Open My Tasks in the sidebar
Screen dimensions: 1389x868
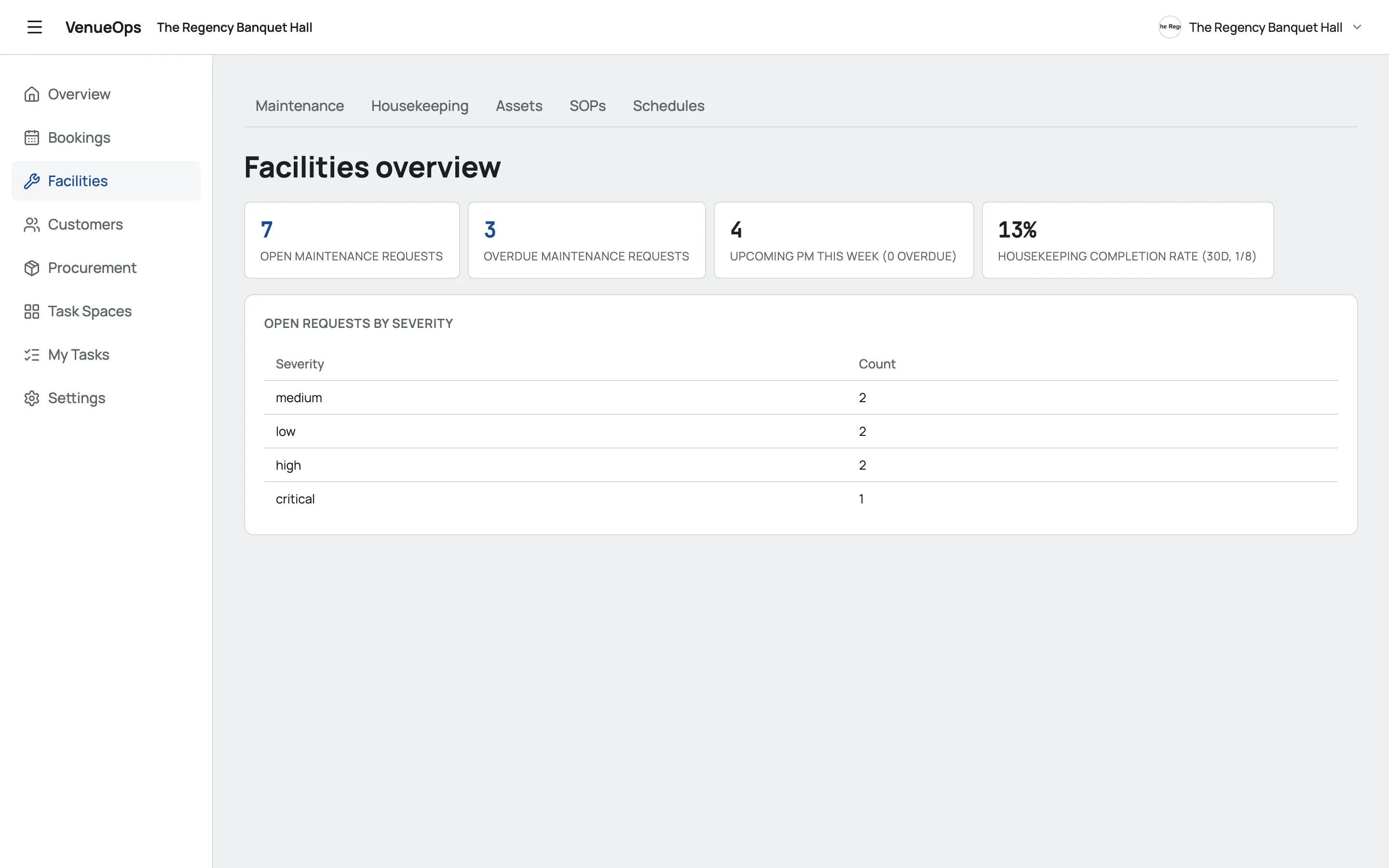coord(106,355)
